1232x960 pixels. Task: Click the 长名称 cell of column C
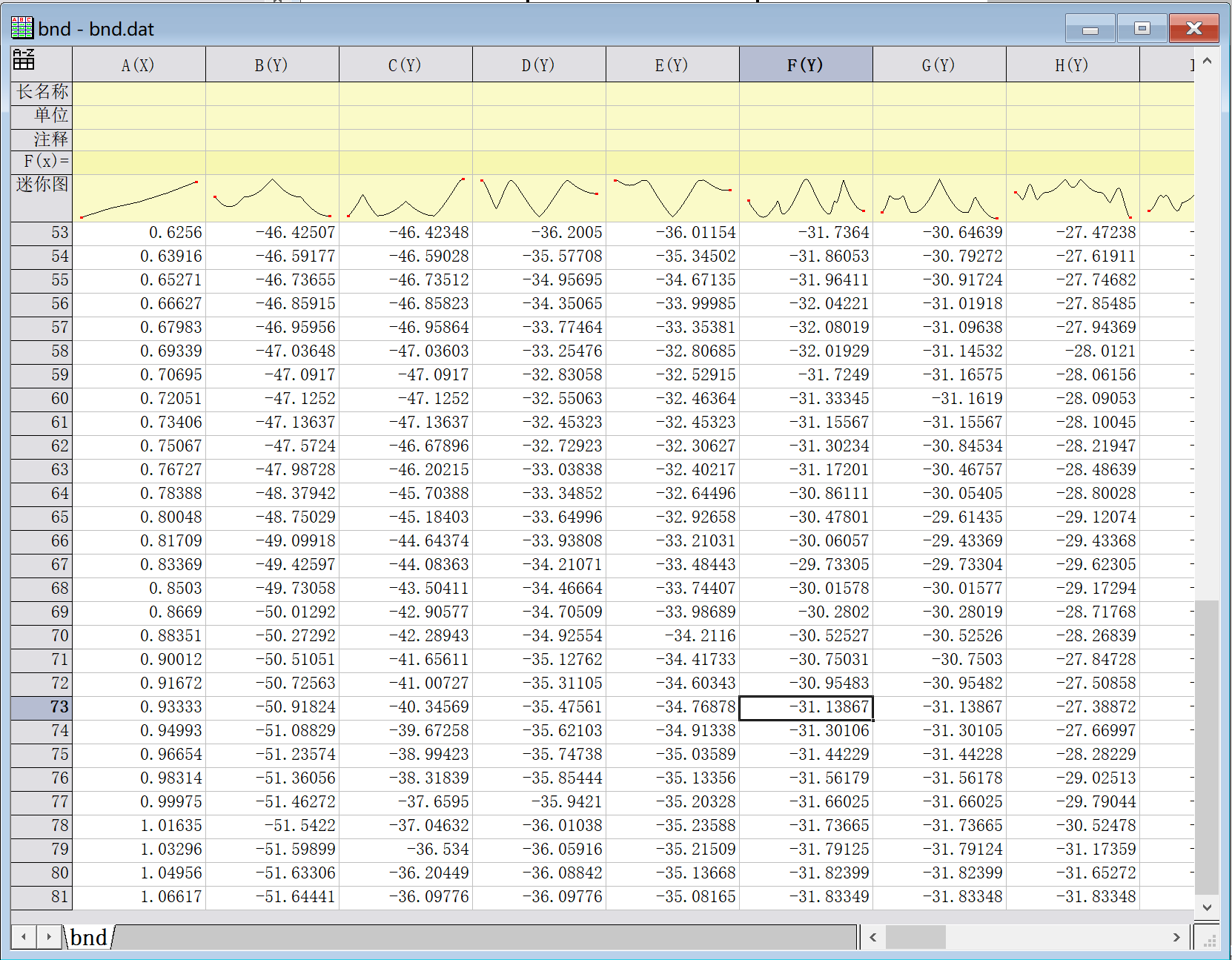[x=405, y=93]
